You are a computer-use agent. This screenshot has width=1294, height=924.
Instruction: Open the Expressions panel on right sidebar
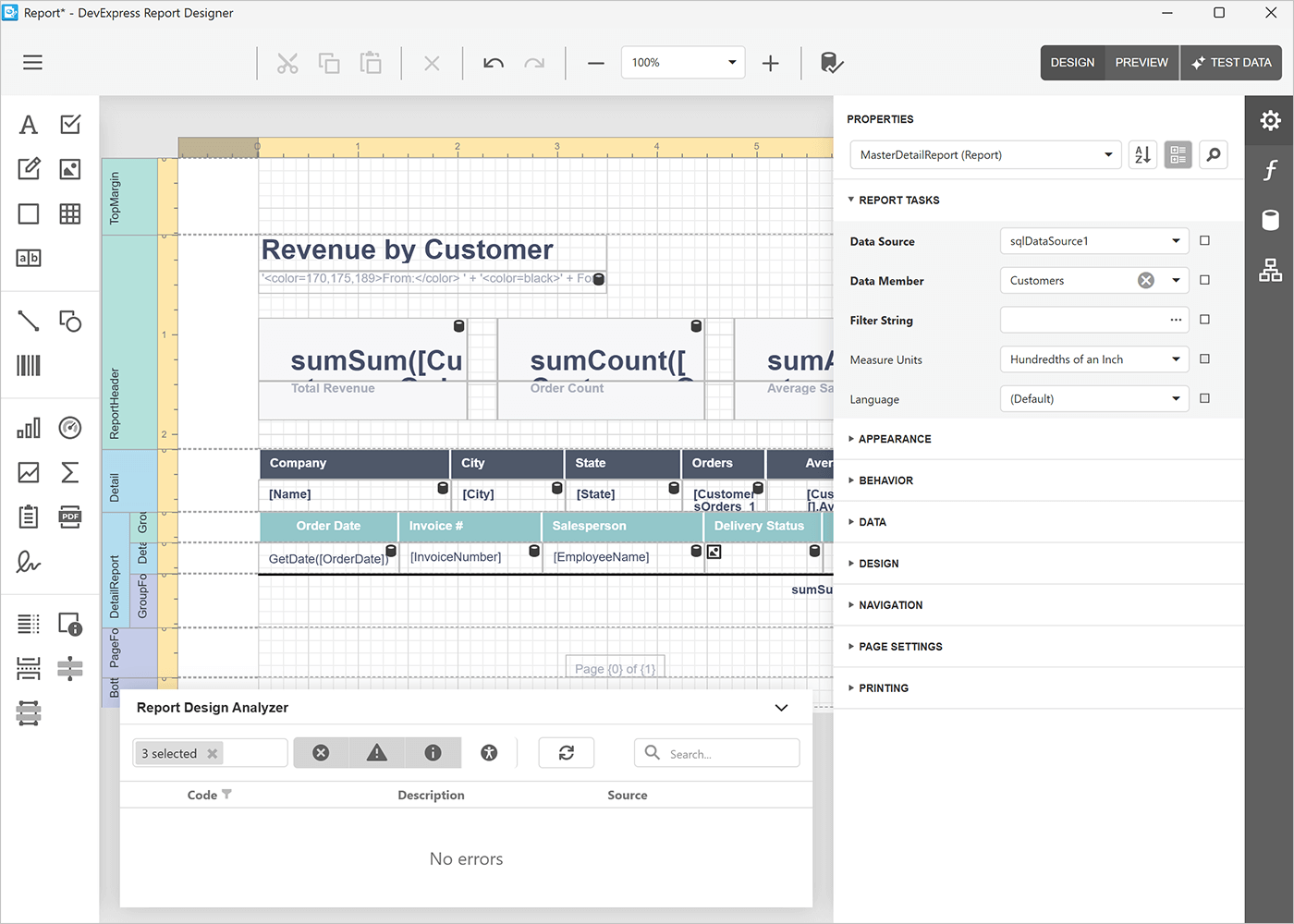pyautogui.click(x=1270, y=170)
